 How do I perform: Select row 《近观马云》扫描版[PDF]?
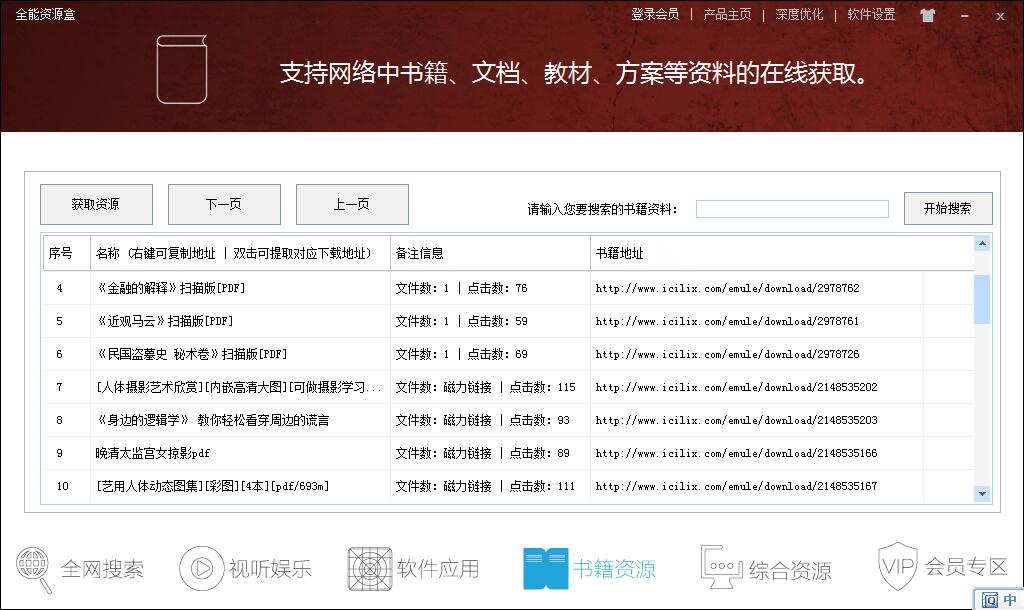point(165,321)
